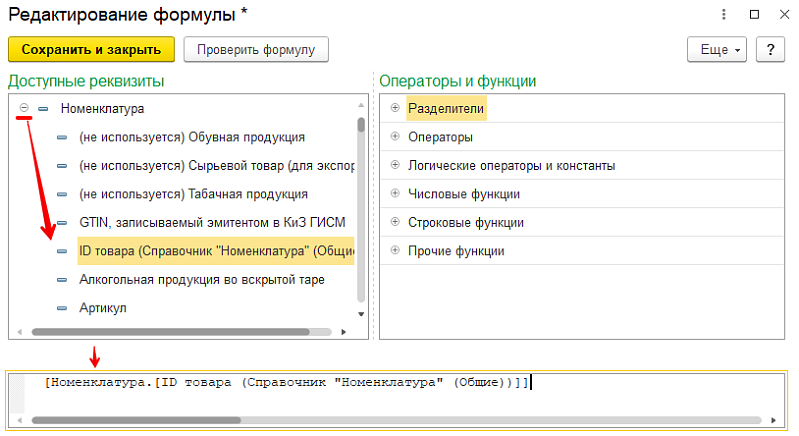Click the Сохранить и закрыть button
This screenshot has height=436, width=799.
91,49
